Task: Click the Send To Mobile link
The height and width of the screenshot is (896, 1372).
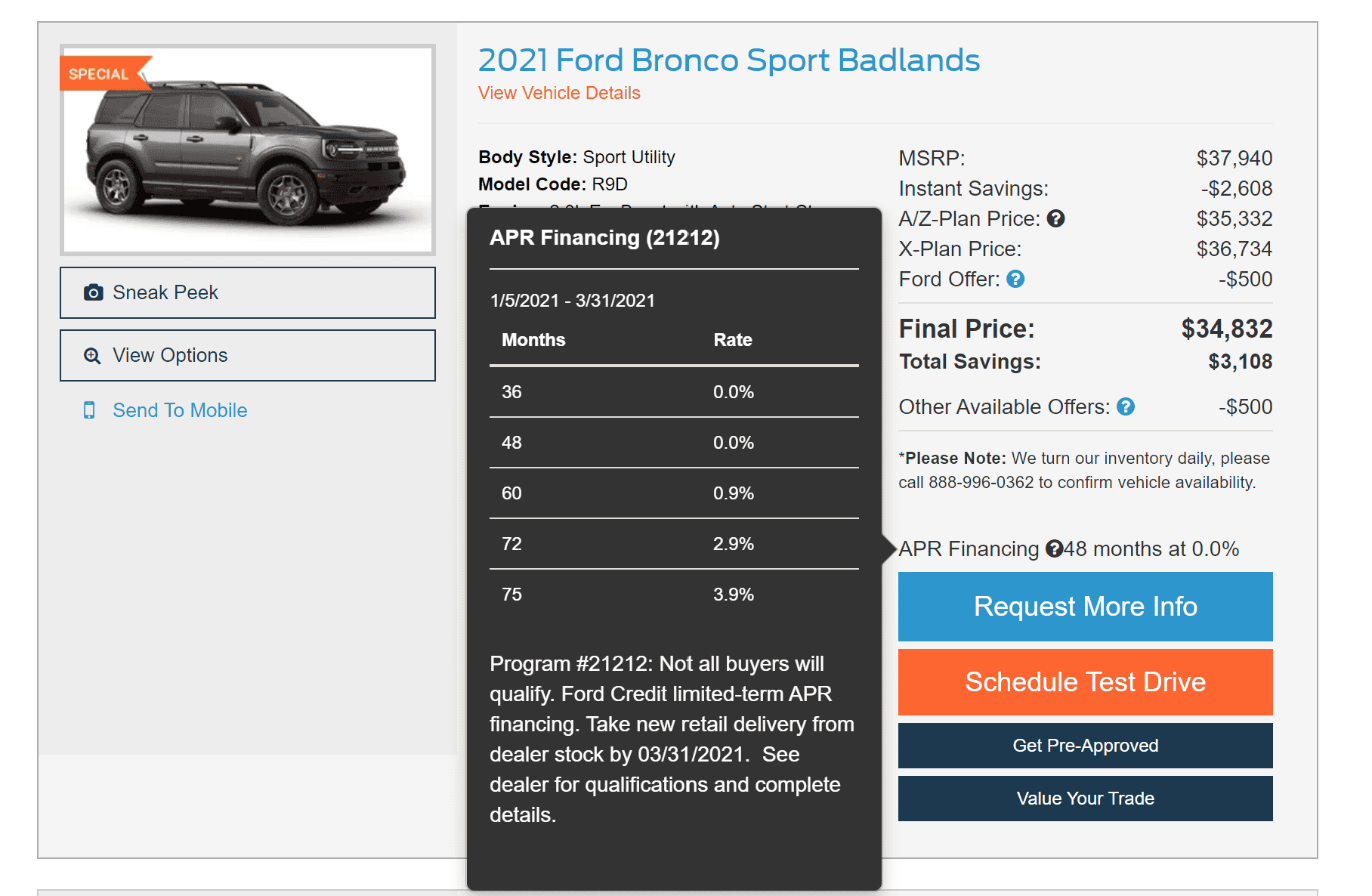Action: 180,410
